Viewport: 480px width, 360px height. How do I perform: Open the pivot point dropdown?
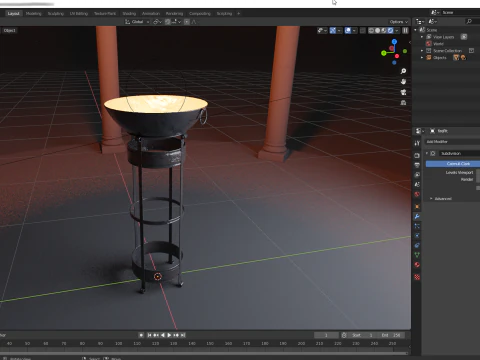pyautogui.click(x=157, y=22)
